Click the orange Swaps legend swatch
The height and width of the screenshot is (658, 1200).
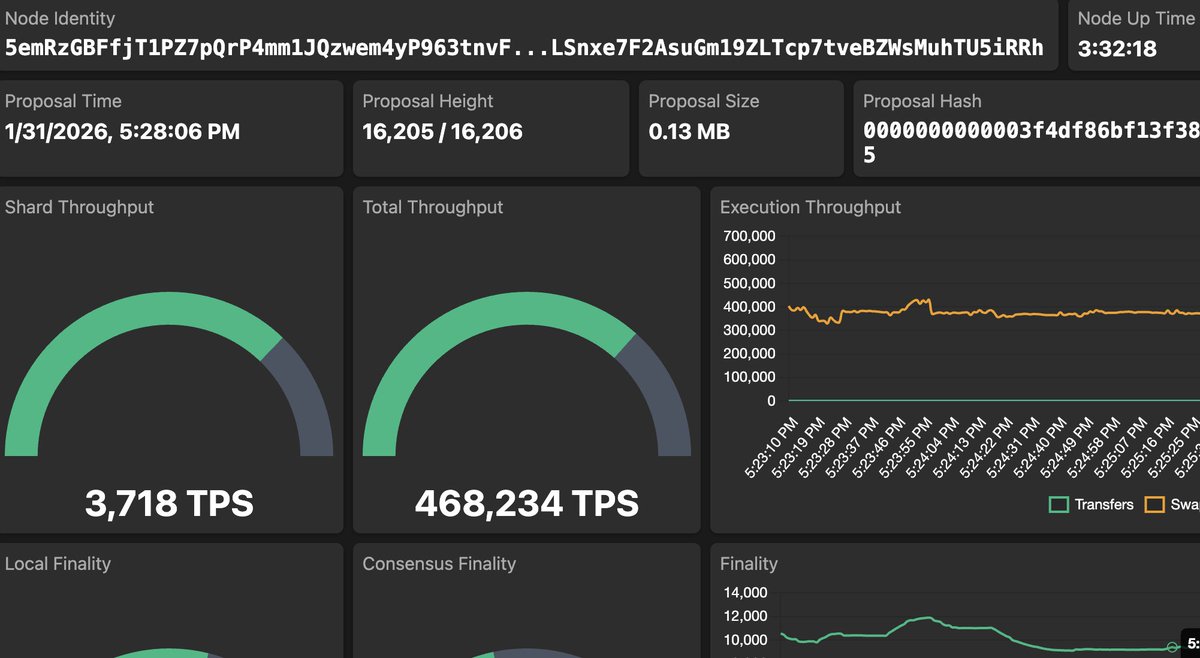tap(1154, 505)
